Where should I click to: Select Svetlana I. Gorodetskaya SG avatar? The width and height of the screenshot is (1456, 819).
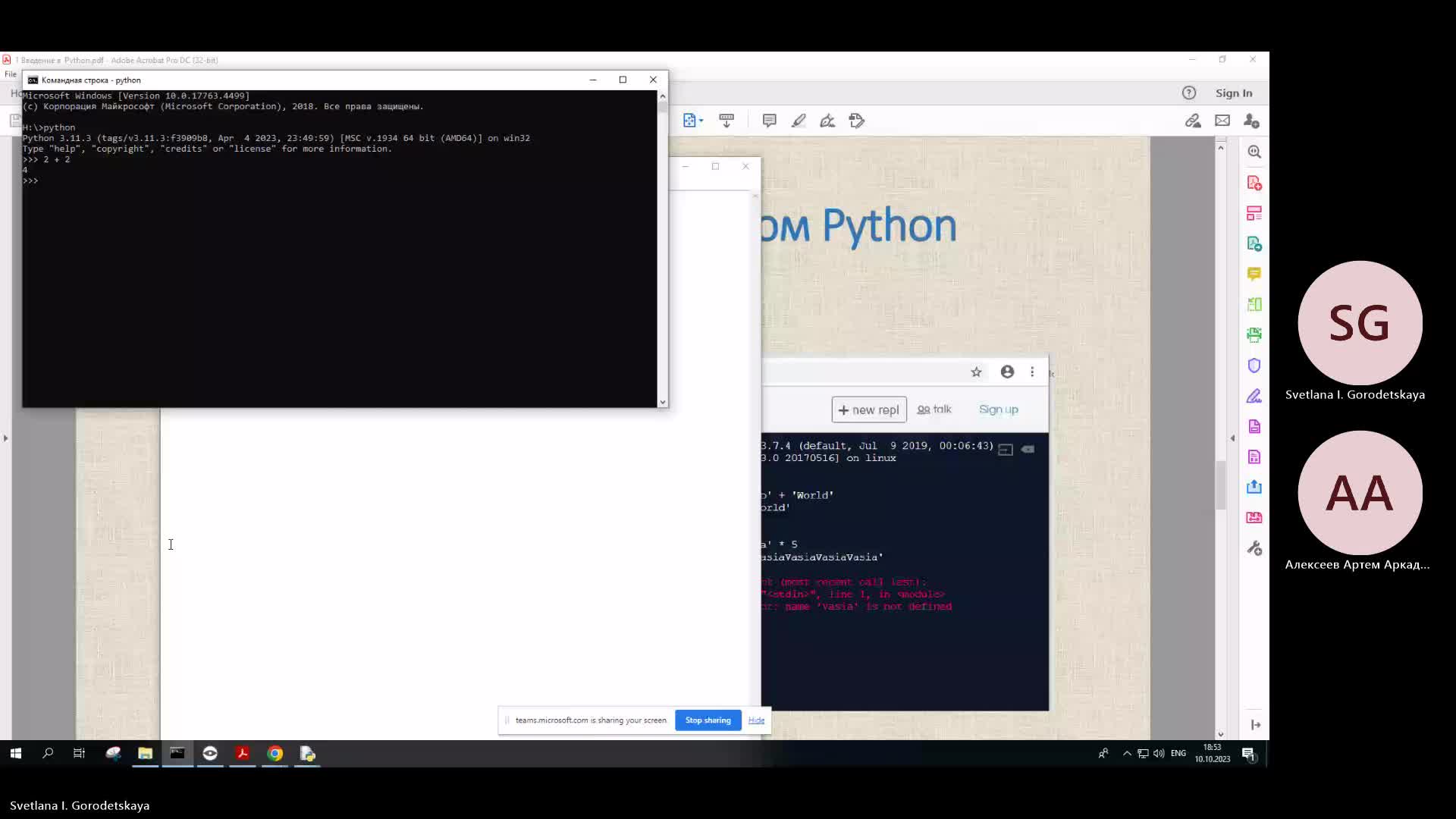tap(1360, 323)
